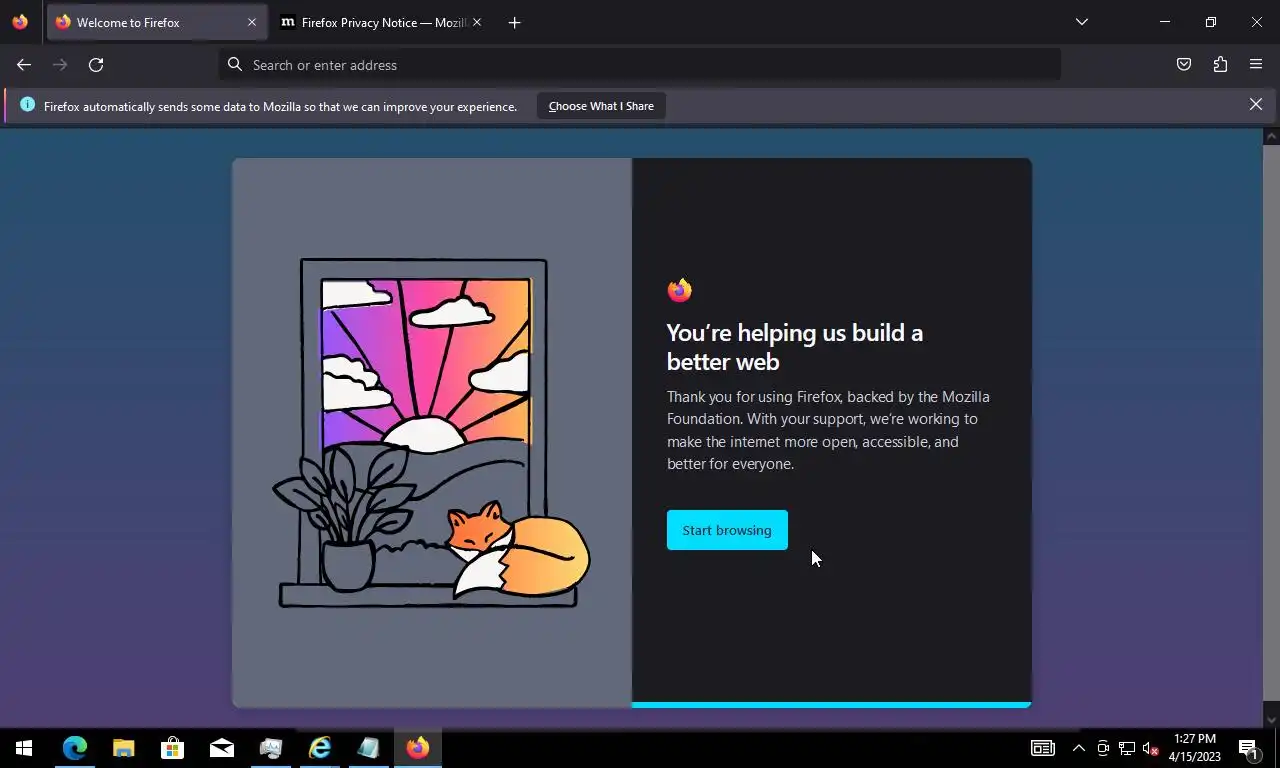The height and width of the screenshot is (768, 1280).
Task: Open the Firefox application menu
Action: [1256, 65]
